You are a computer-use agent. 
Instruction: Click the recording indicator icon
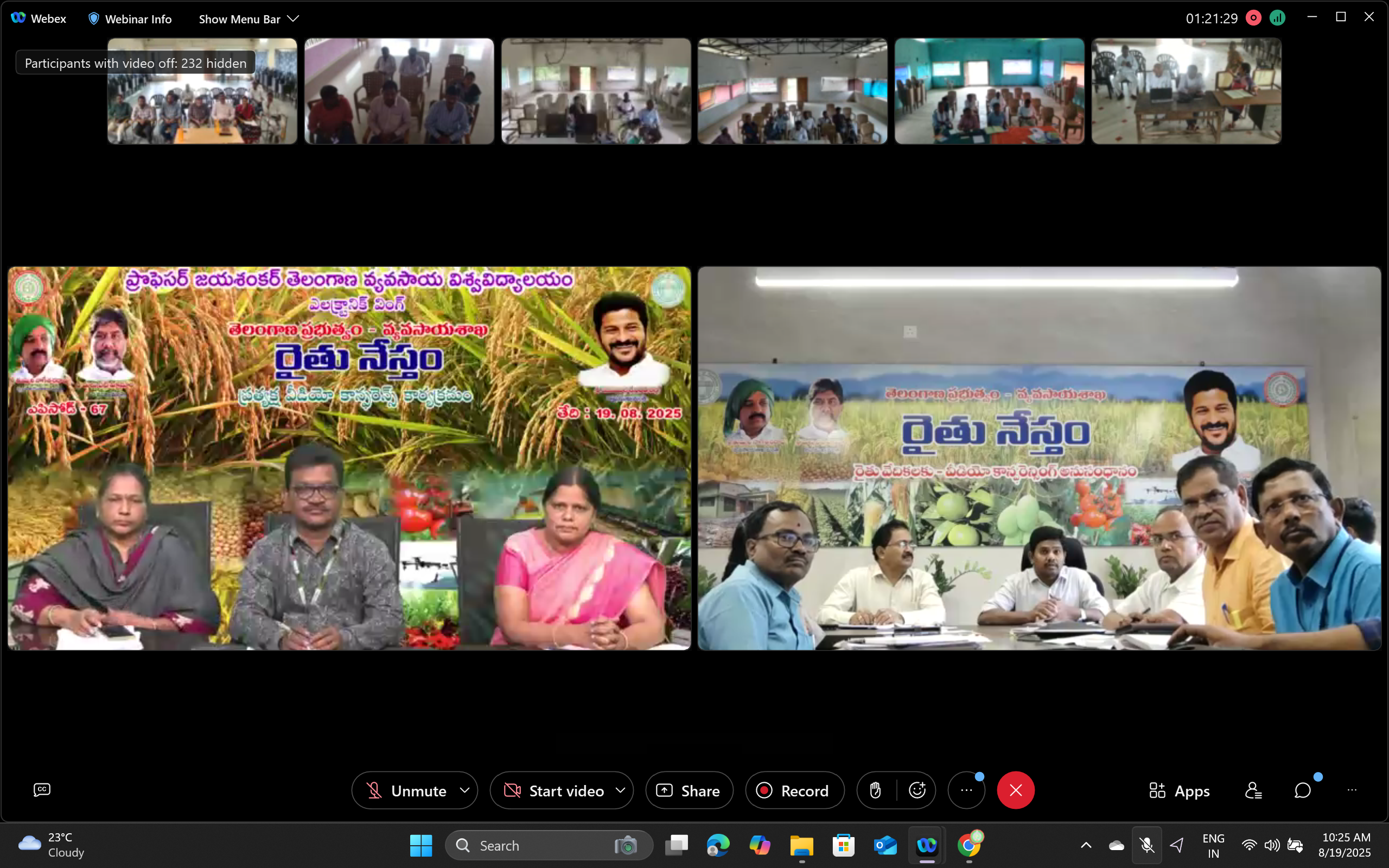pos(1253,18)
